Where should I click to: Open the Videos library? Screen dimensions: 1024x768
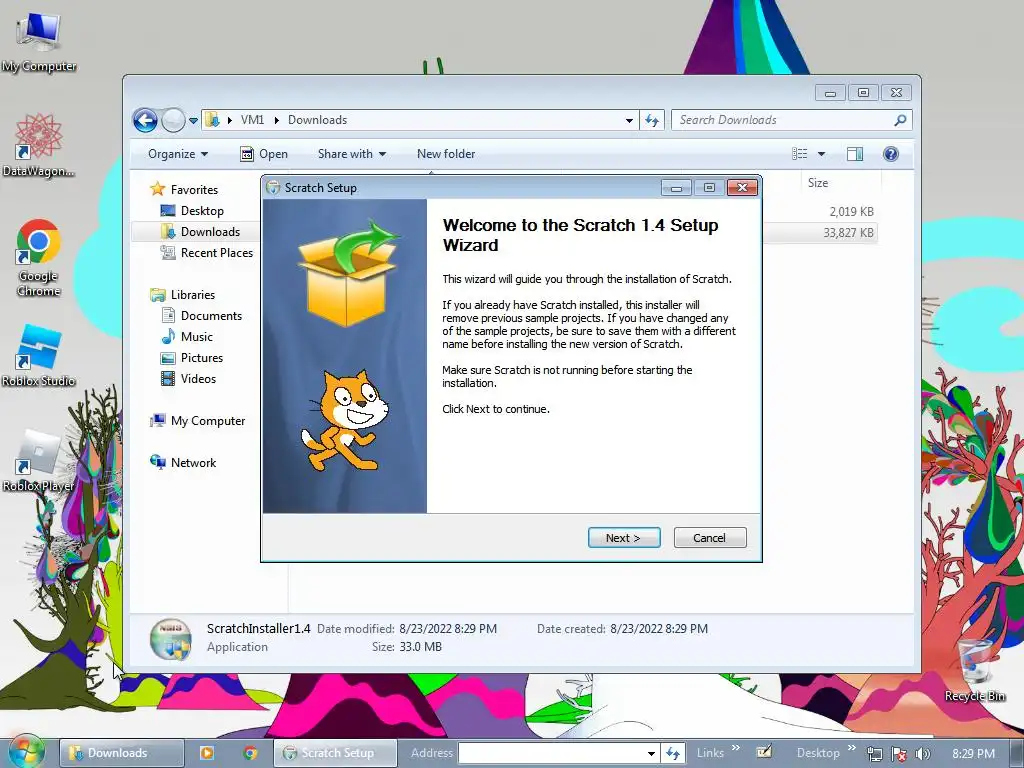(x=198, y=379)
